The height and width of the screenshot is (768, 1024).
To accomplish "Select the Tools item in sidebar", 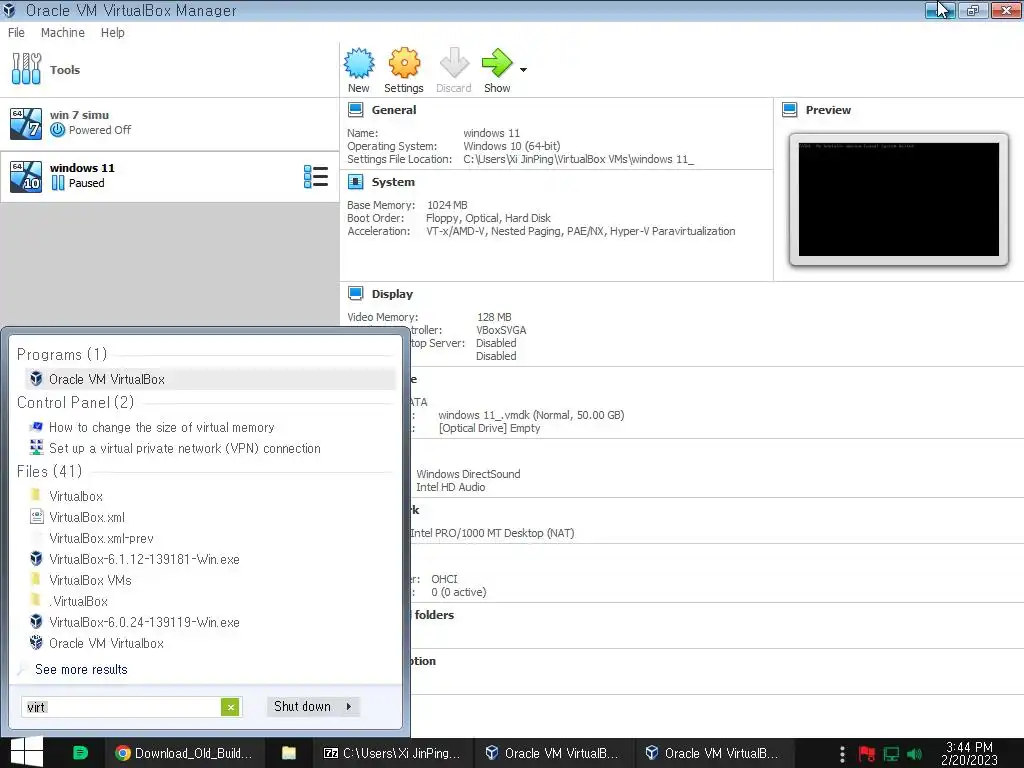I will [169, 70].
